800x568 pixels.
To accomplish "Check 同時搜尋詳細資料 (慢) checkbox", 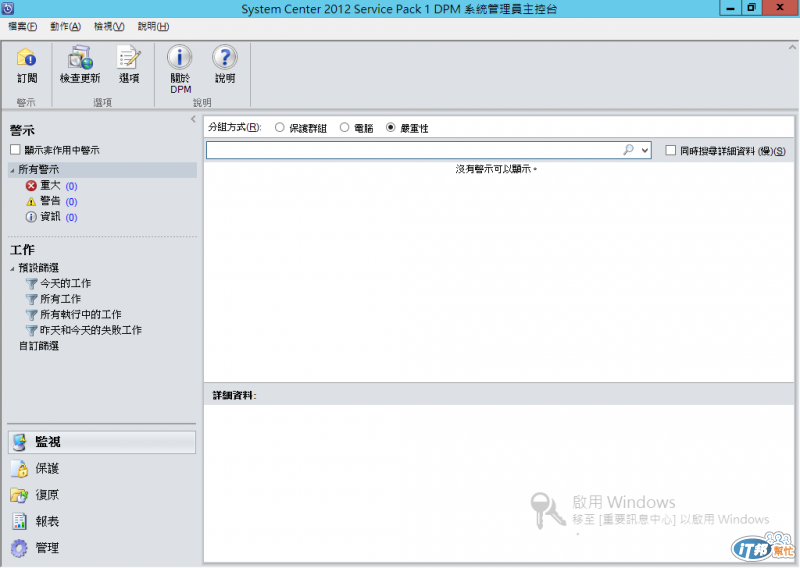I will [x=670, y=150].
